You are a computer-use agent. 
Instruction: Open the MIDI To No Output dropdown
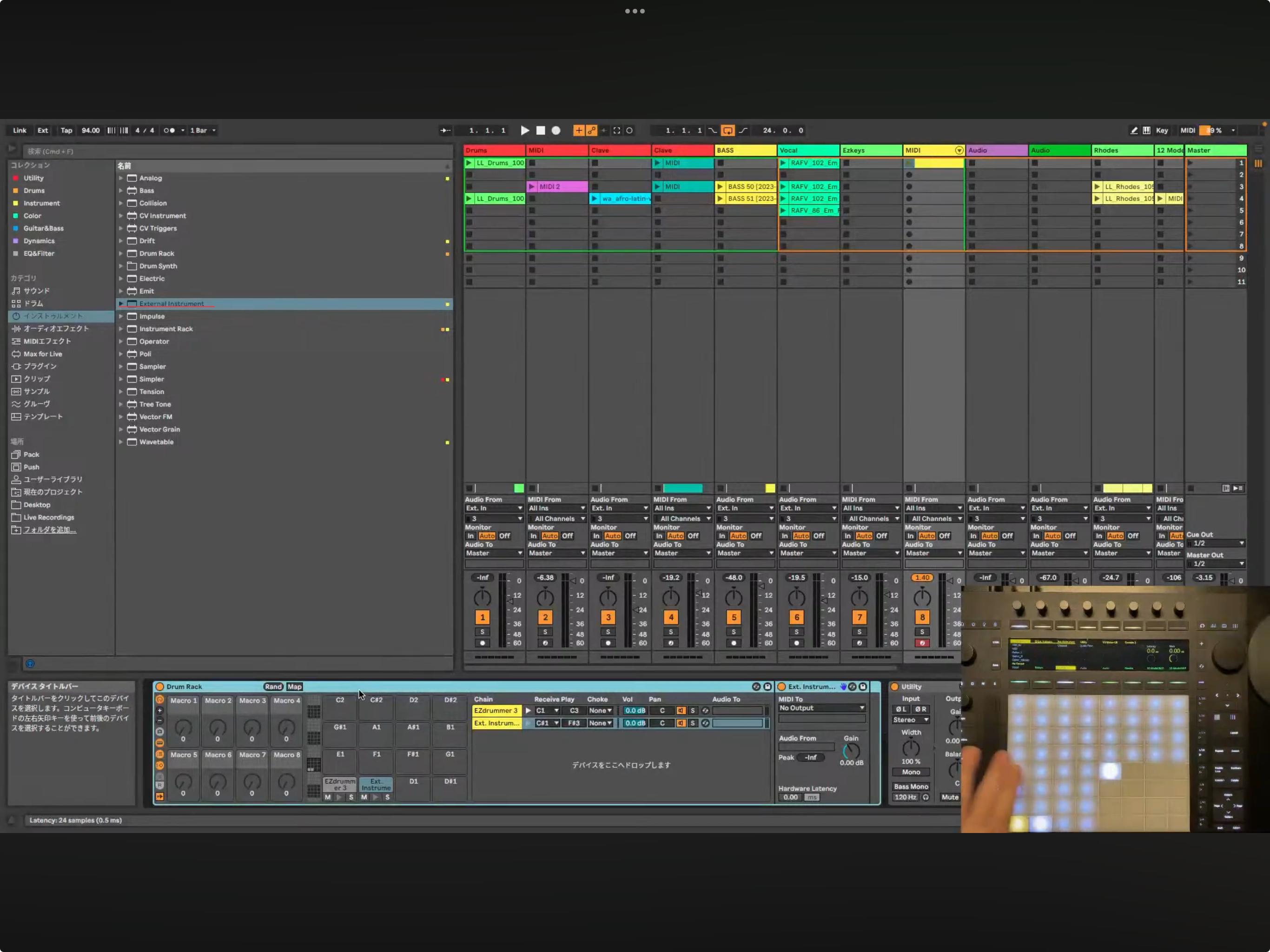[x=821, y=708]
